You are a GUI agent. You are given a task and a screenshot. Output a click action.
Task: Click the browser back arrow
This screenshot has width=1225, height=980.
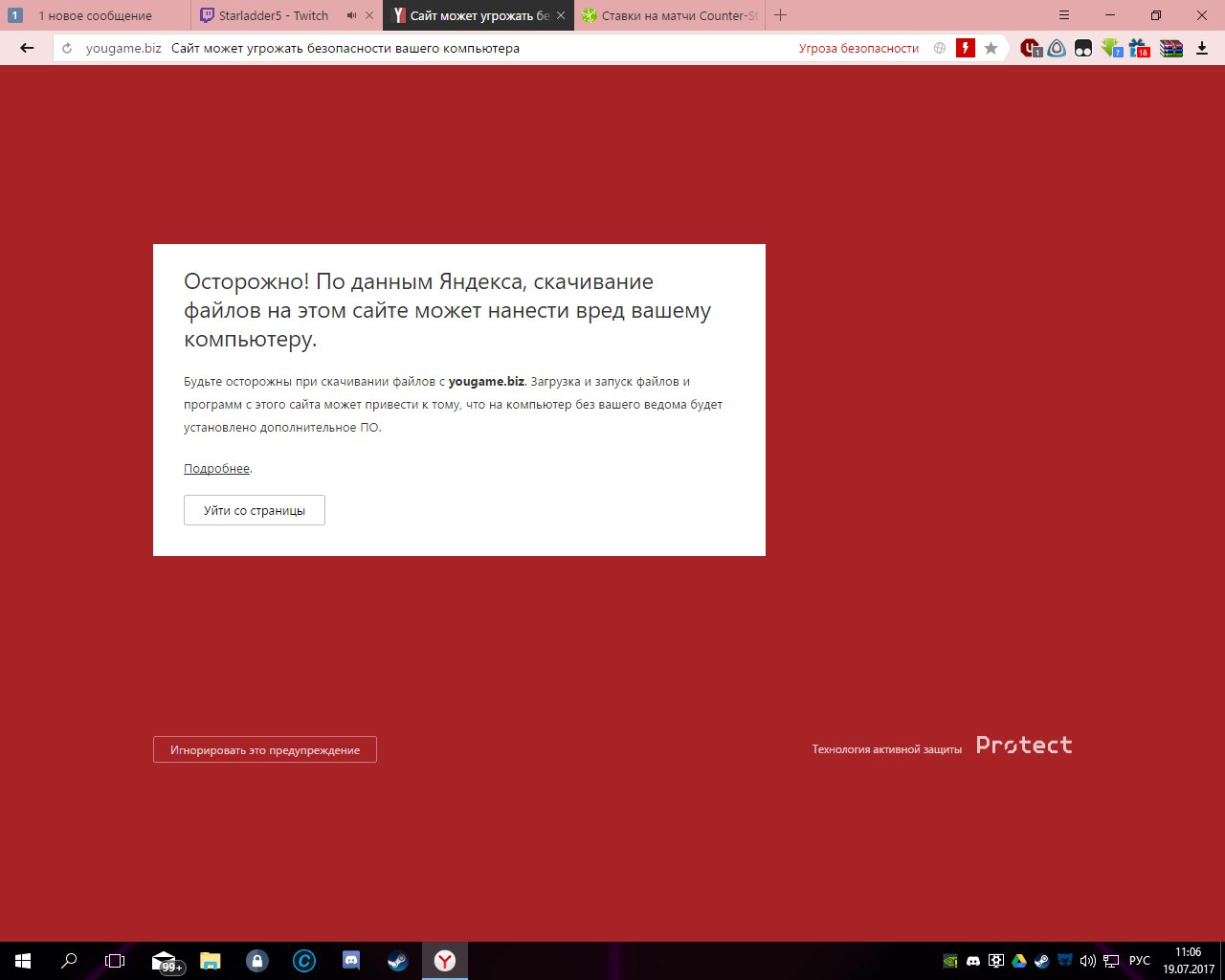pyautogui.click(x=27, y=48)
